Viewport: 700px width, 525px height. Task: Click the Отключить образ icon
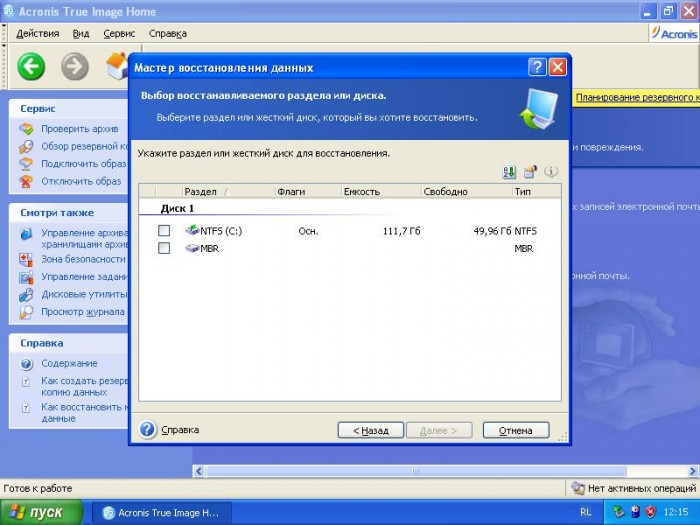[x=26, y=182]
